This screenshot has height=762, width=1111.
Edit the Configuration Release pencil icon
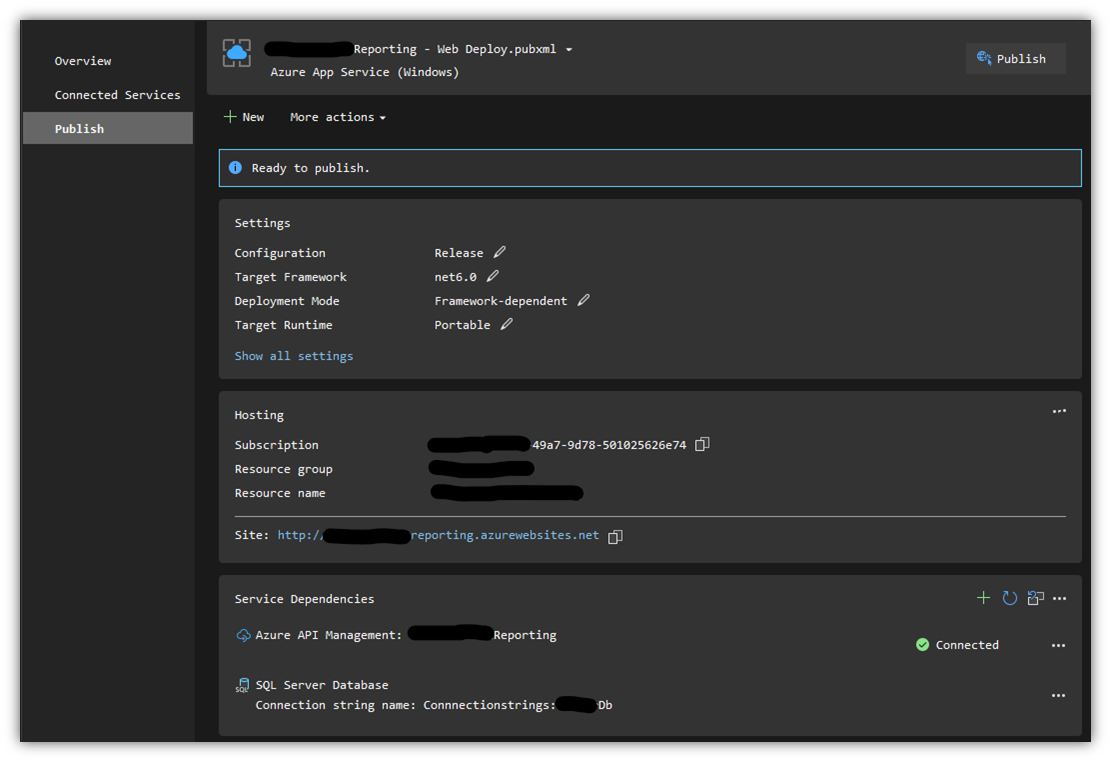[x=500, y=252]
